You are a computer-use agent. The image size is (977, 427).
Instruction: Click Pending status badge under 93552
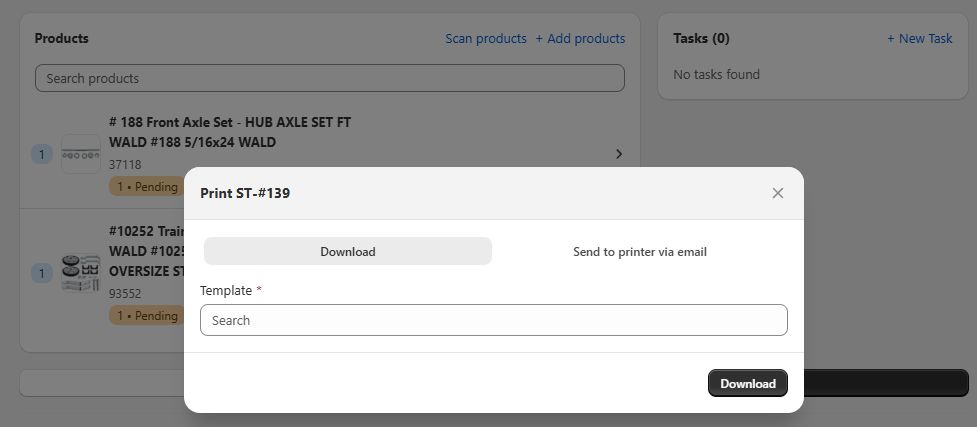tap(144, 316)
